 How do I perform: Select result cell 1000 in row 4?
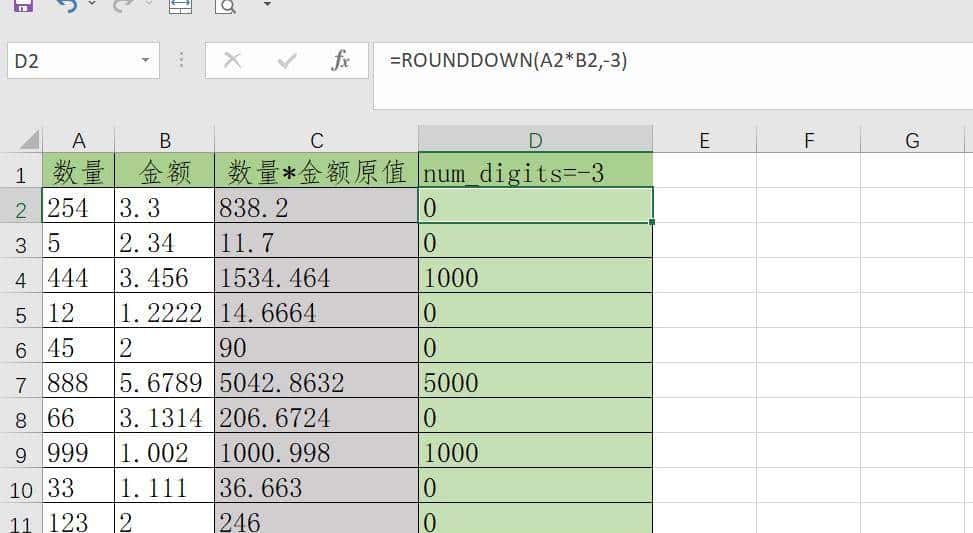pyautogui.click(x=536, y=275)
